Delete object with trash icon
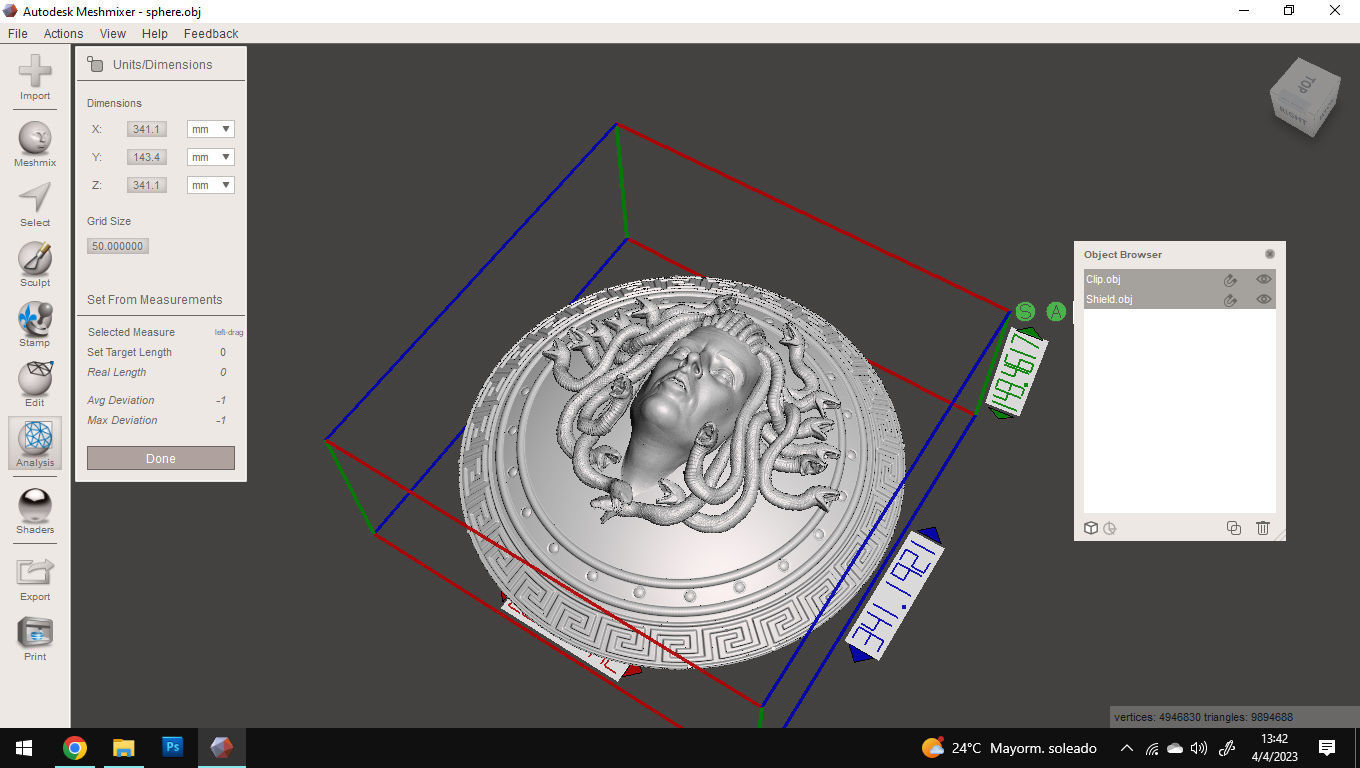The image size is (1360, 768). click(x=1263, y=528)
